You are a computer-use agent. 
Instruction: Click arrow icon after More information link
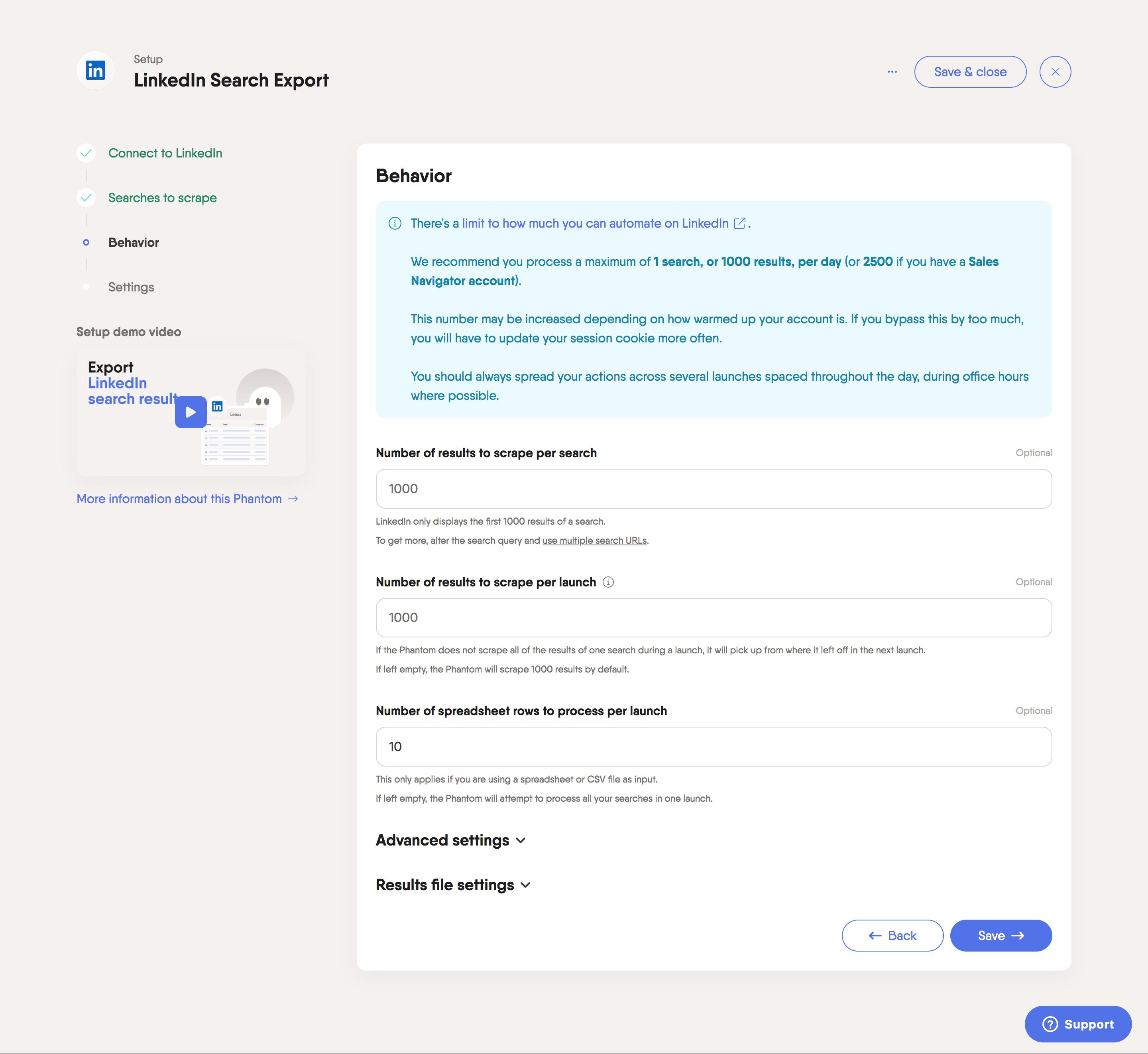pos(293,499)
